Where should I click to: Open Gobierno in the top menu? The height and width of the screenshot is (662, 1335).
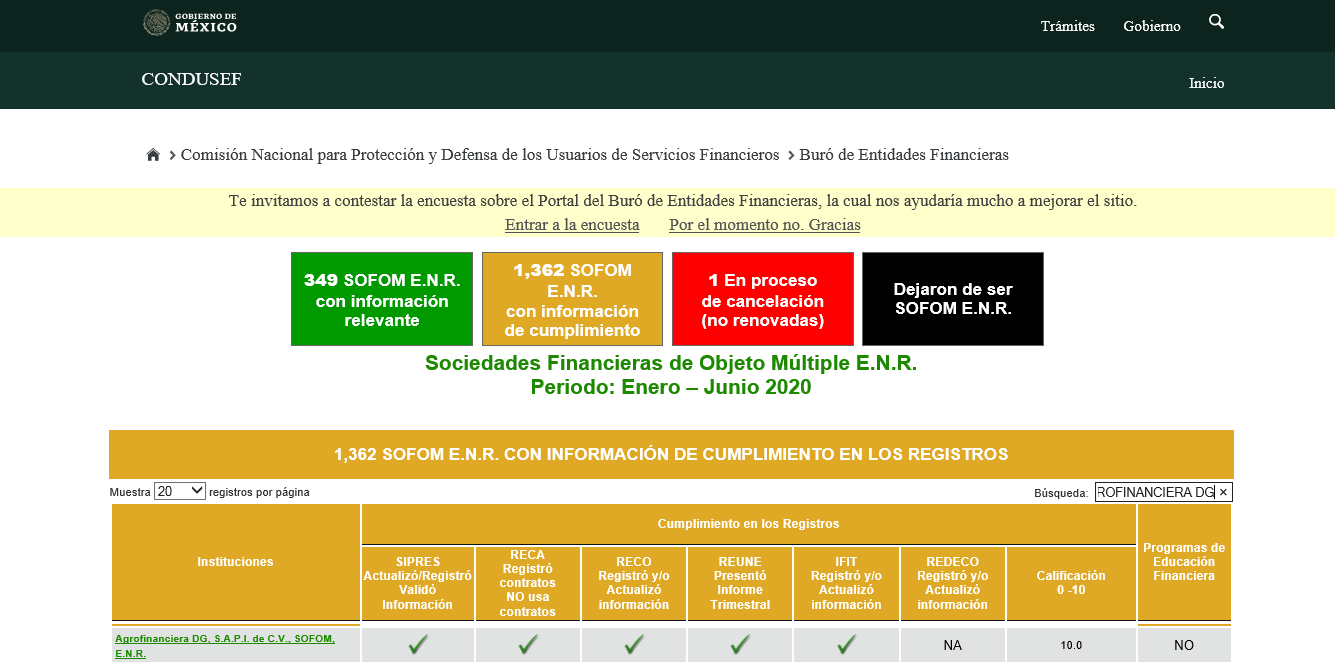point(1151,26)
